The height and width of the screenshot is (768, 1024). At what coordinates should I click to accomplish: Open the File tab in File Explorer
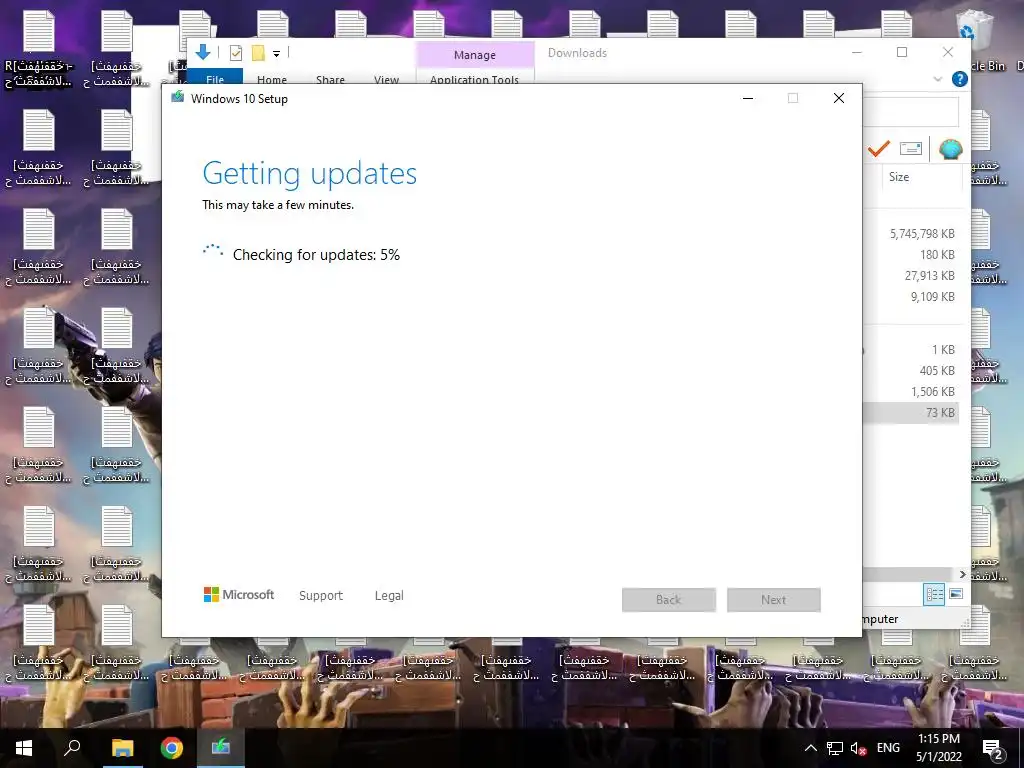pos(215,76)
